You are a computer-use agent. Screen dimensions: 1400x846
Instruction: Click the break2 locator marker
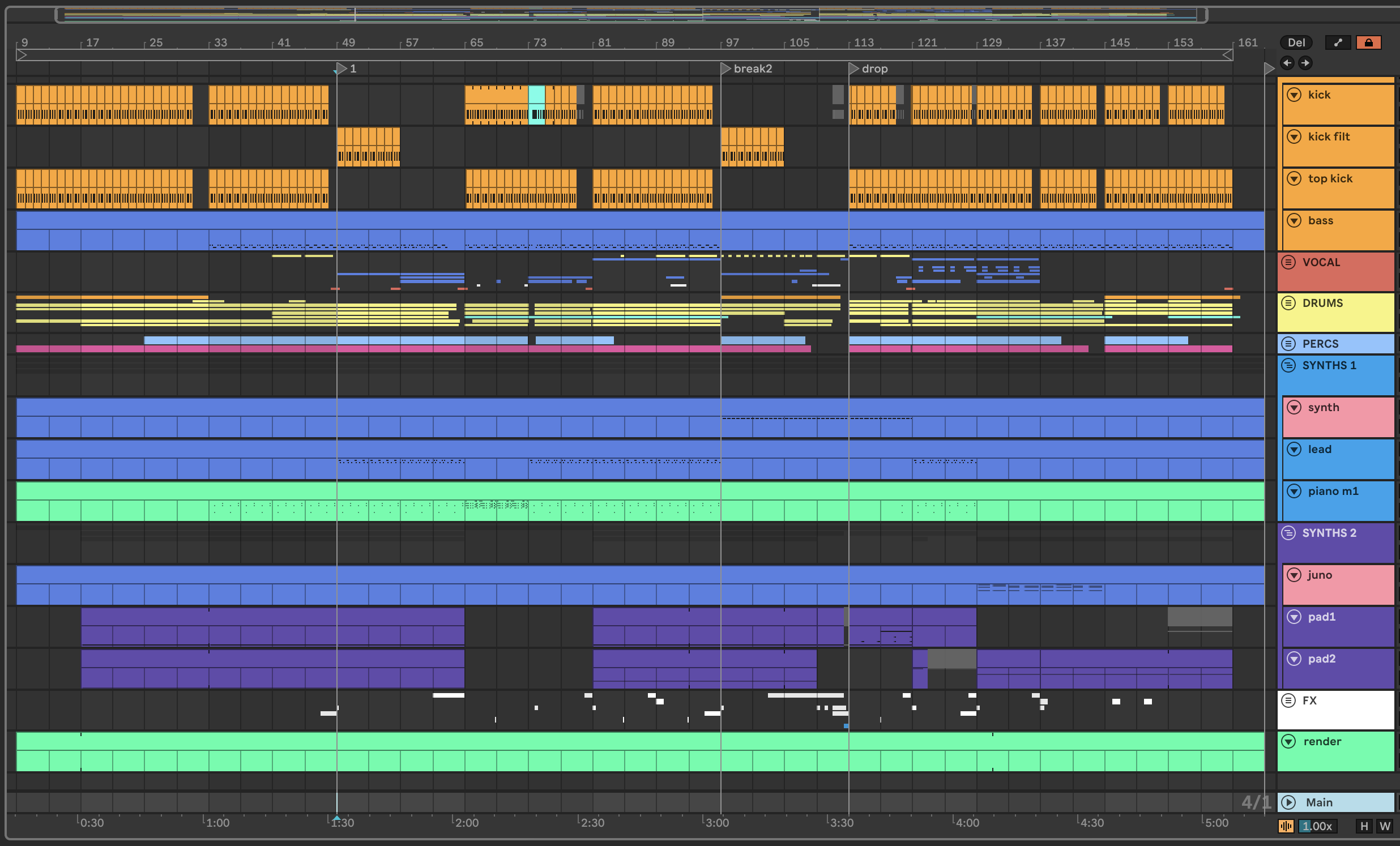pyautogui.click(x=725, y=69)
